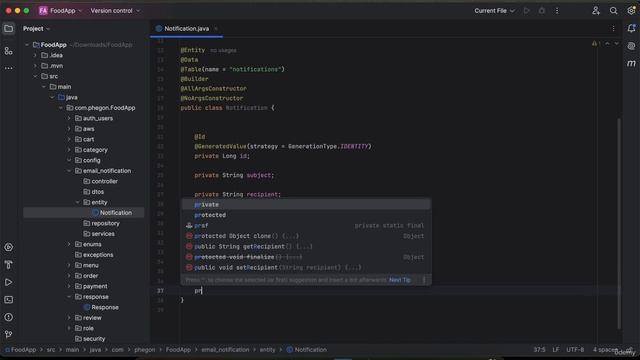Open editor tab options menu
Image resolution: width=640 pixels, height=360 pixels.
(x=613, y=29)
